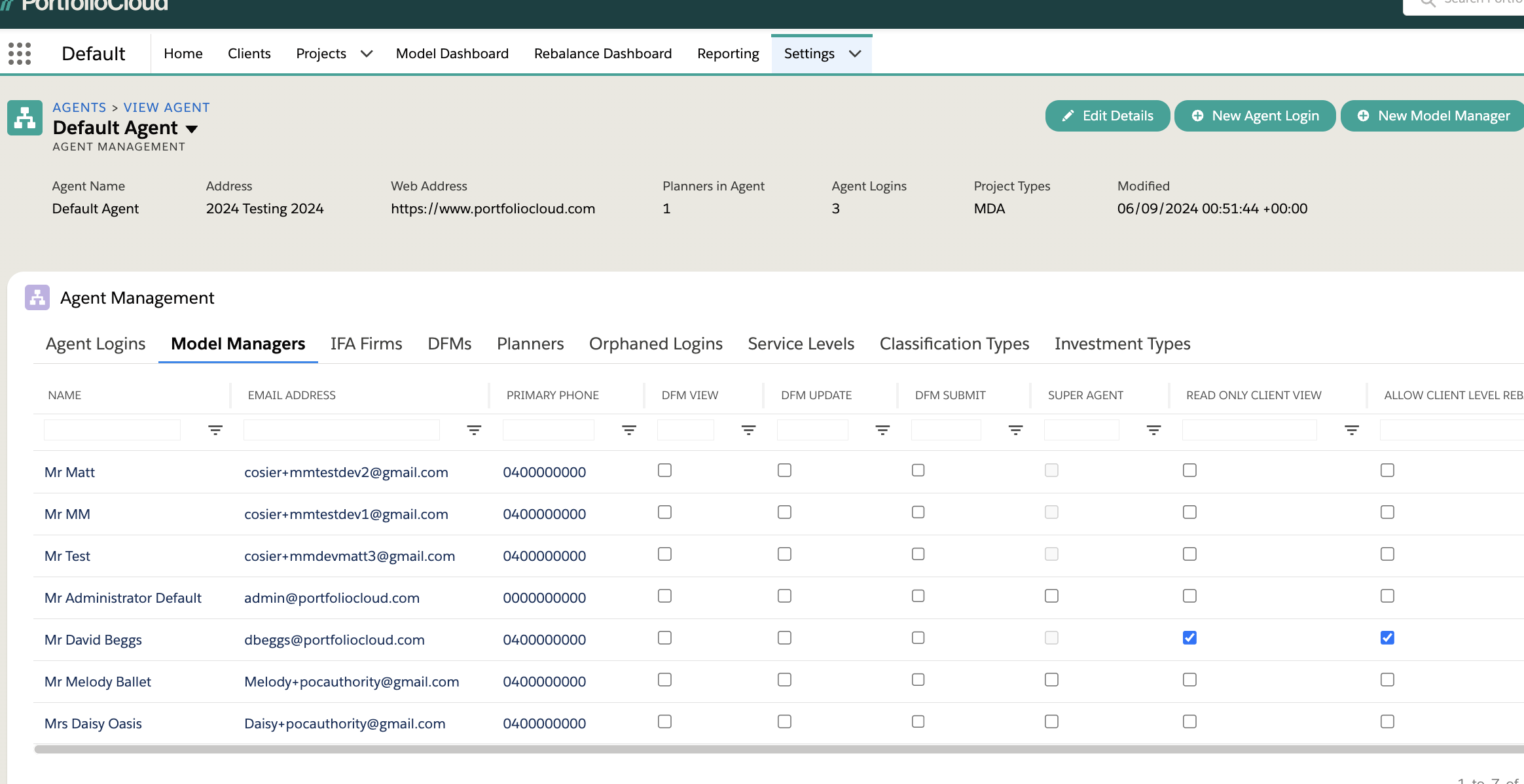Uncheck Read Only Client View for David Beggs
The width and height of the screenshot is (1524, 784).
pos(1189,638)
